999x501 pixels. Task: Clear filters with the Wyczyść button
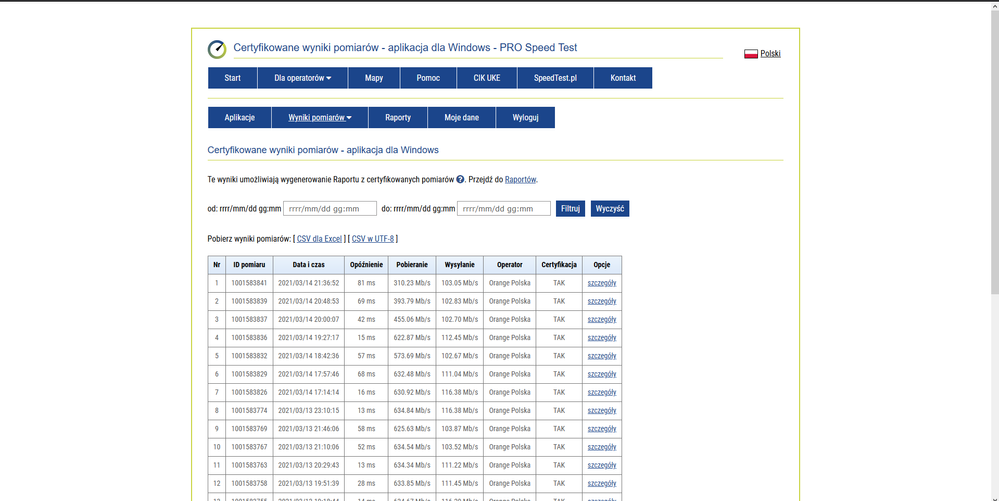click(610, 209)
